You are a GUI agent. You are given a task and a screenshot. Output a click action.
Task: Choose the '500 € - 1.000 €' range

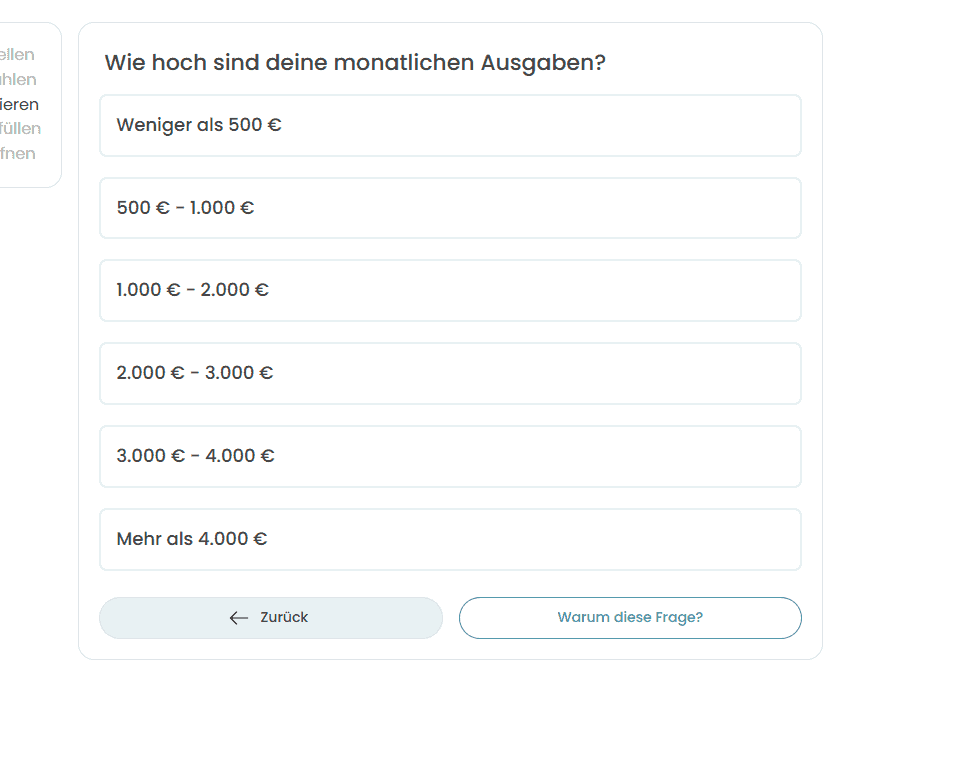450,208
